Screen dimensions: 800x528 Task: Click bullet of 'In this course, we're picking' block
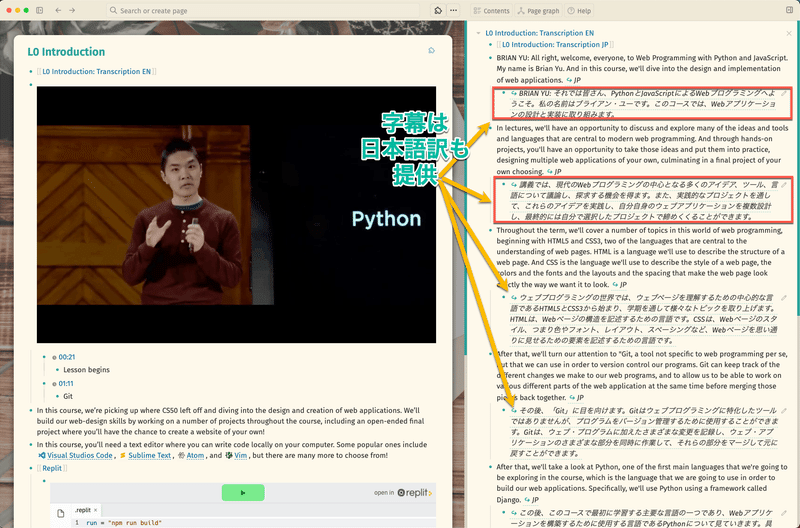(x=31, y=411)
